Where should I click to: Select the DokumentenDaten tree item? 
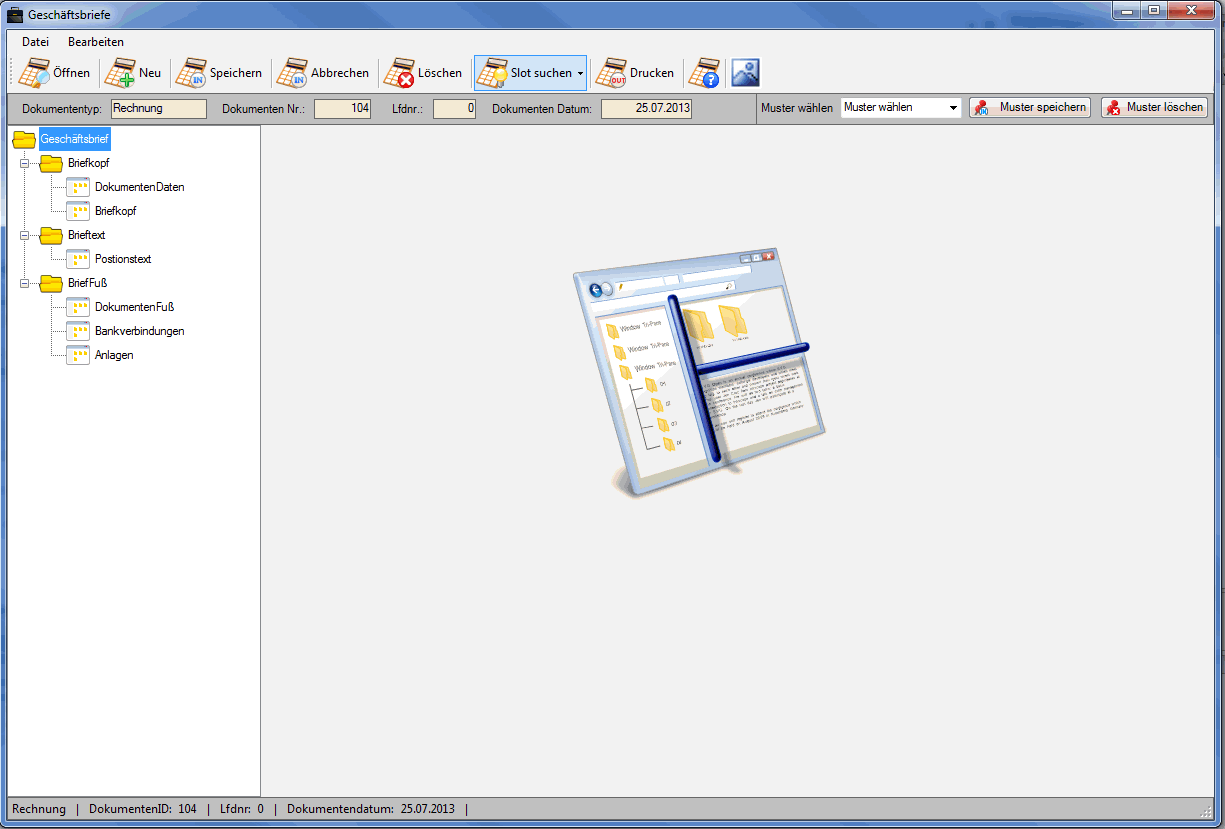click(139, 187)
